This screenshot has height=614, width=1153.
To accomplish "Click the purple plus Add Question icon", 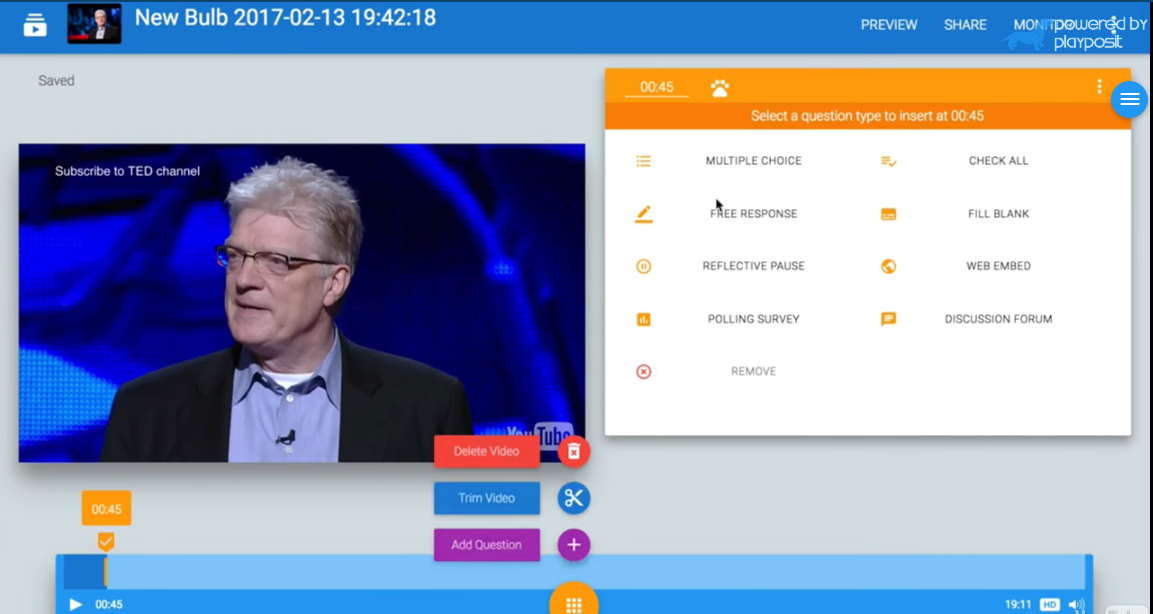I will tap(574, 545).
